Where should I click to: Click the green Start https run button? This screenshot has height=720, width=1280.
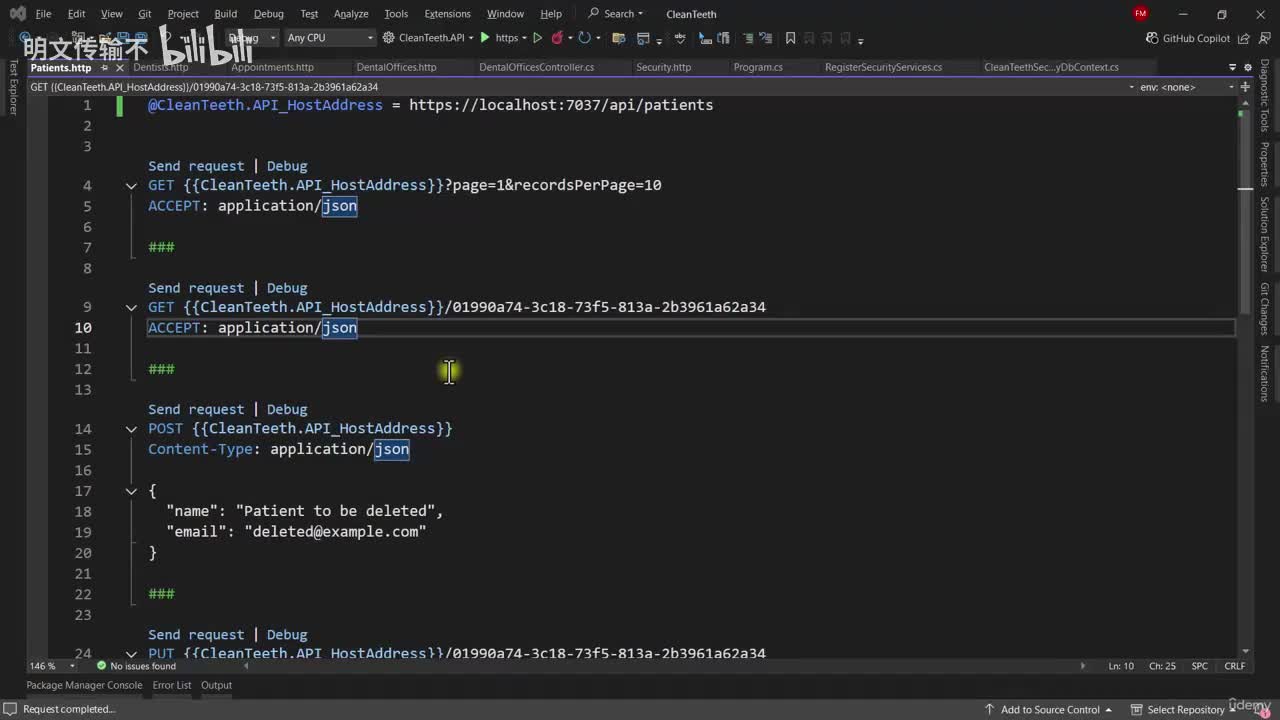[x=485, y=38]
